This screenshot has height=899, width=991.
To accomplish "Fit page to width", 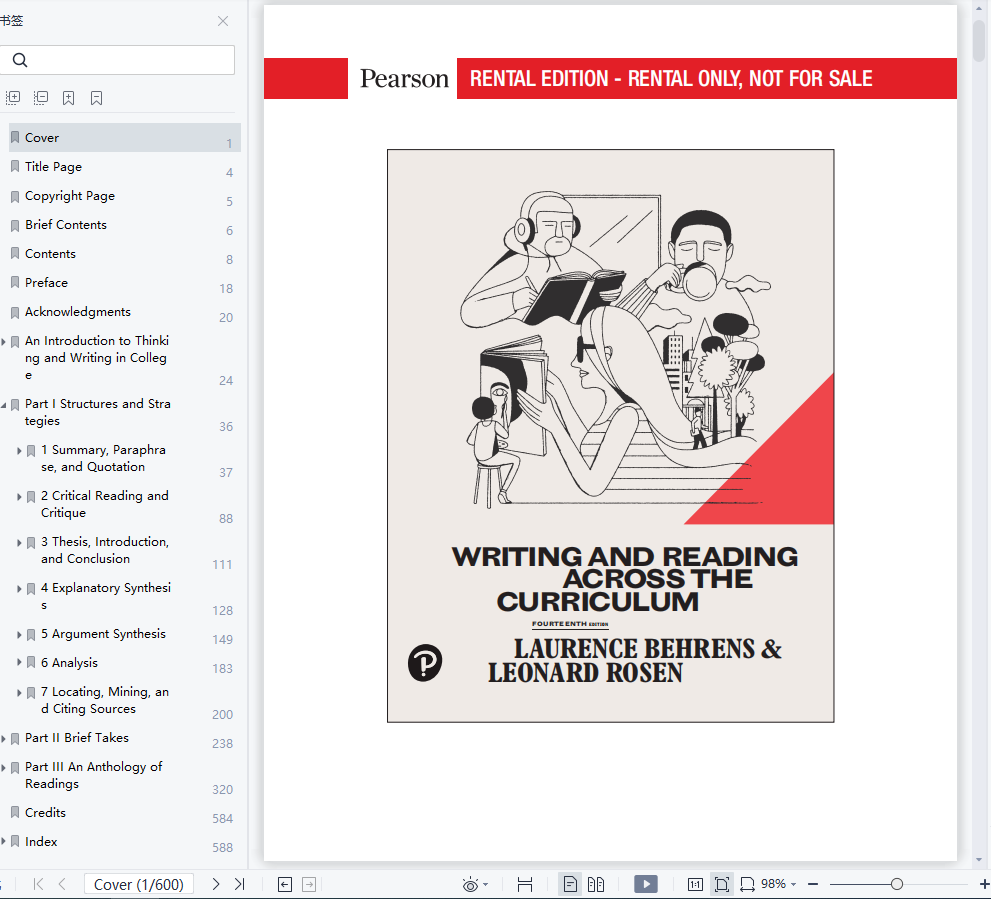I will 748,884.
